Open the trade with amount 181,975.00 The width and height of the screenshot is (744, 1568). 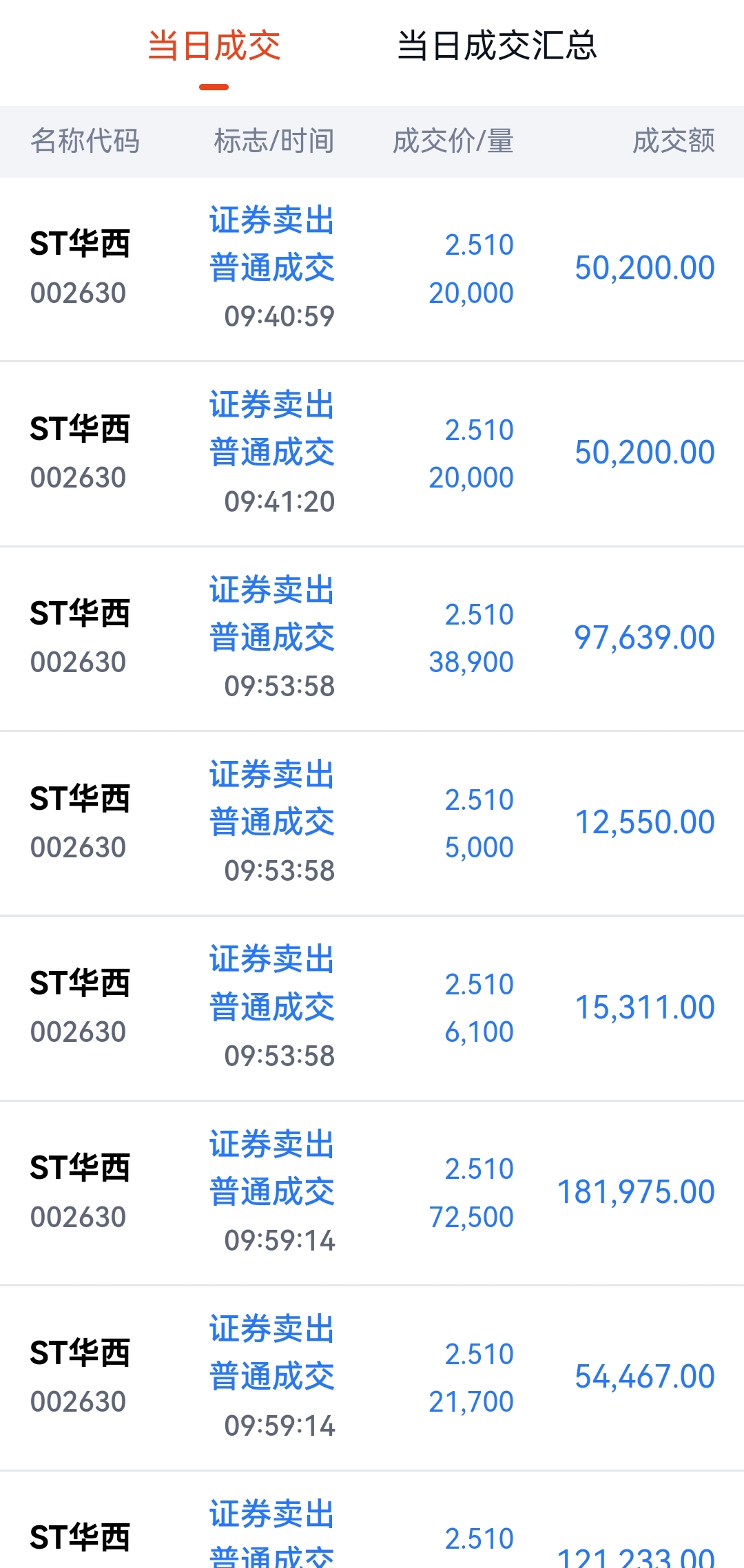click(x=372, y=1193)
